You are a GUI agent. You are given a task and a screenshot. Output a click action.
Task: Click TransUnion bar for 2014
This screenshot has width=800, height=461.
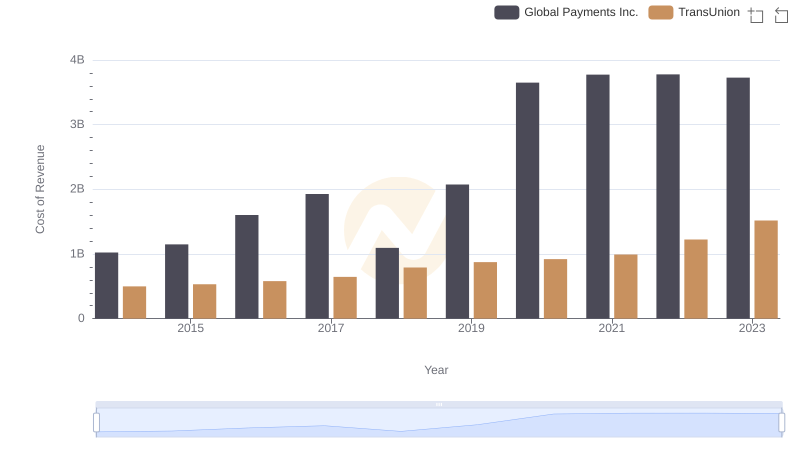(135, 302)
